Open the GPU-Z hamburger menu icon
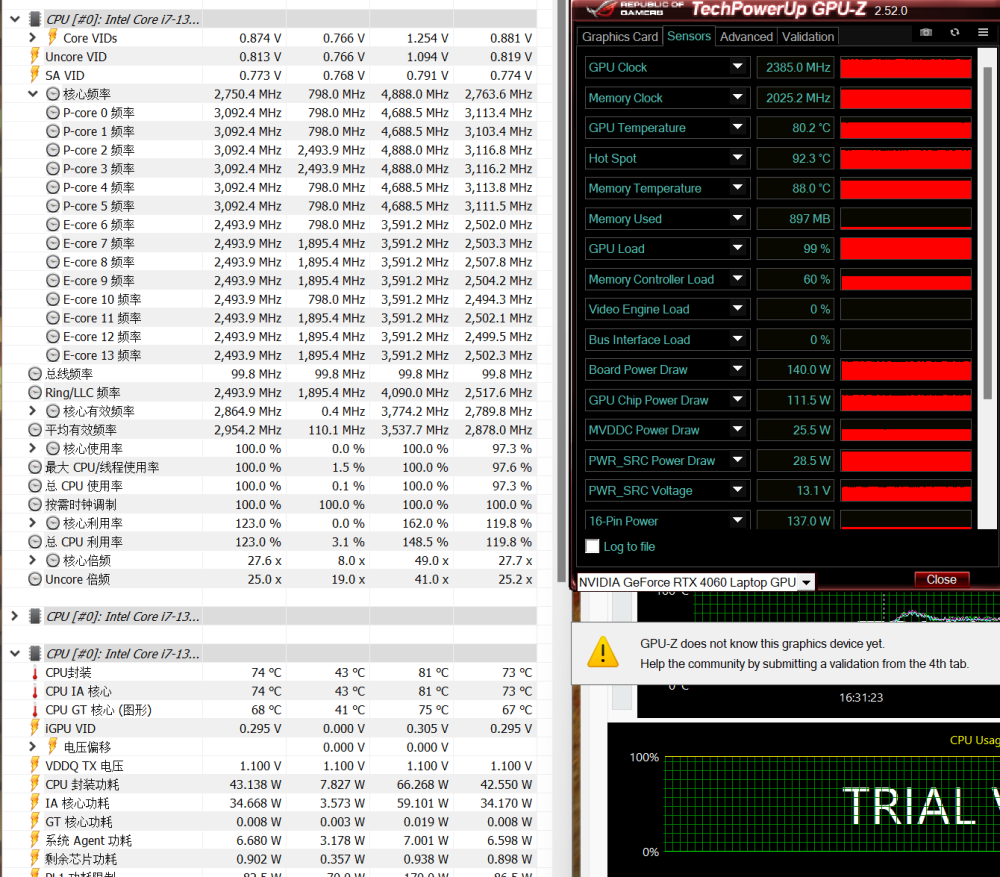This screenshot has height=877, width=1000. [983, 32]
